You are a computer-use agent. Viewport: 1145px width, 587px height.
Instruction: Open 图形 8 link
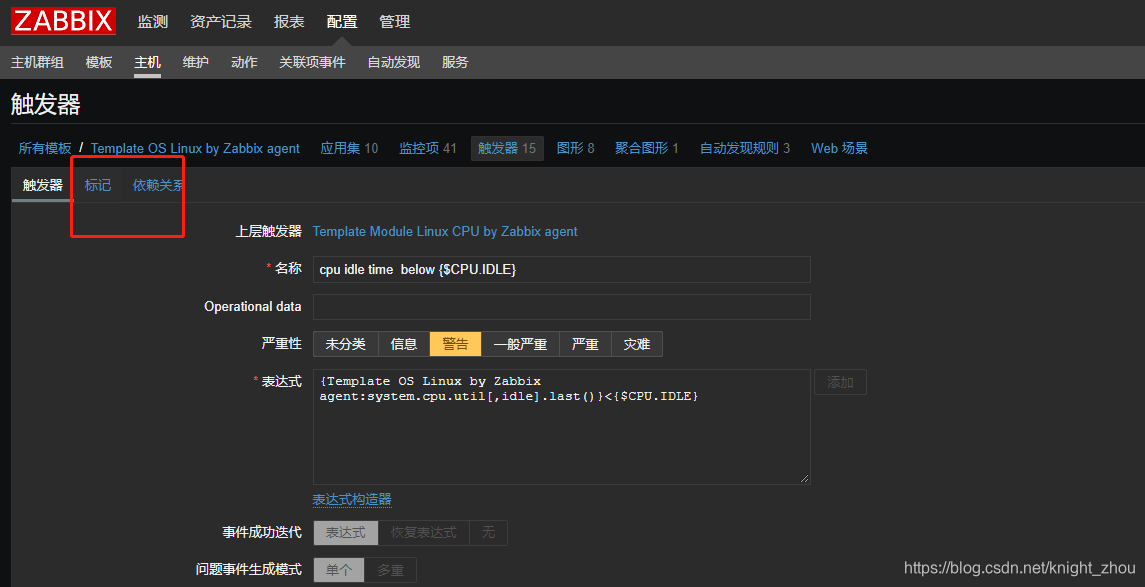(x=575, y=148)
